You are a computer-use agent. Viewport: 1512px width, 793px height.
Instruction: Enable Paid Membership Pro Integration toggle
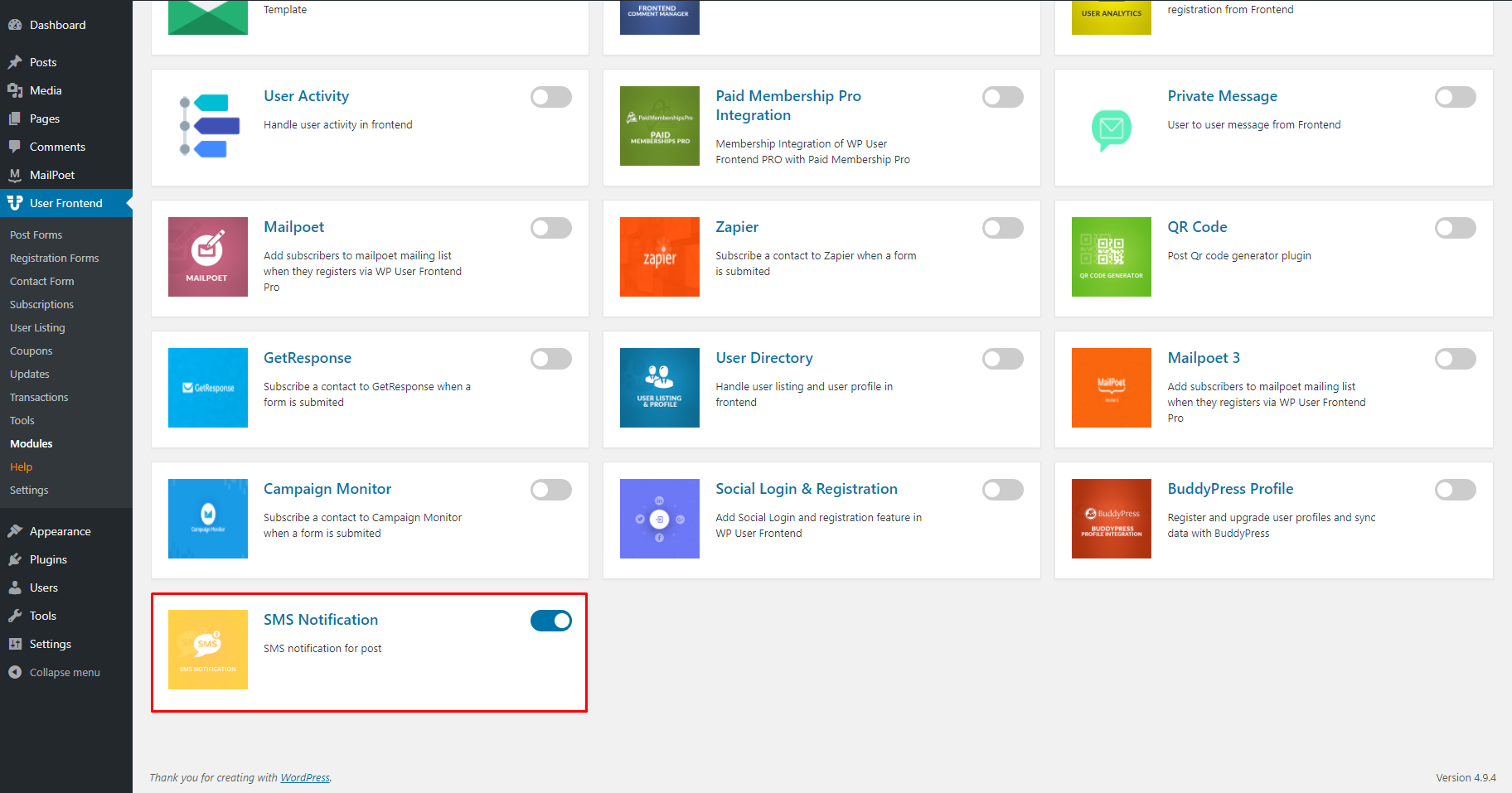(x=1003, y=97)
